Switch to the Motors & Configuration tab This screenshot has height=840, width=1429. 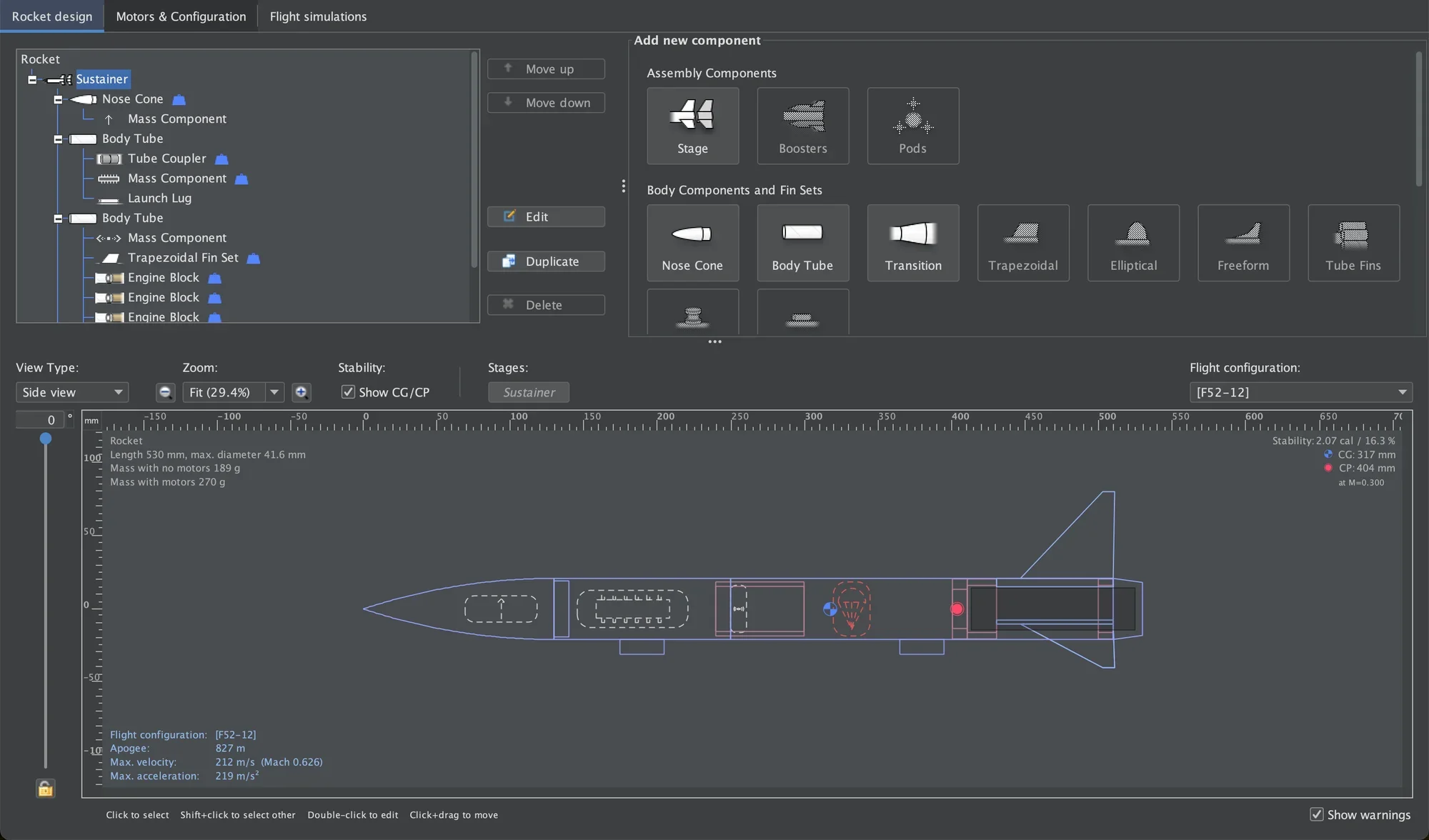point(181,16)
